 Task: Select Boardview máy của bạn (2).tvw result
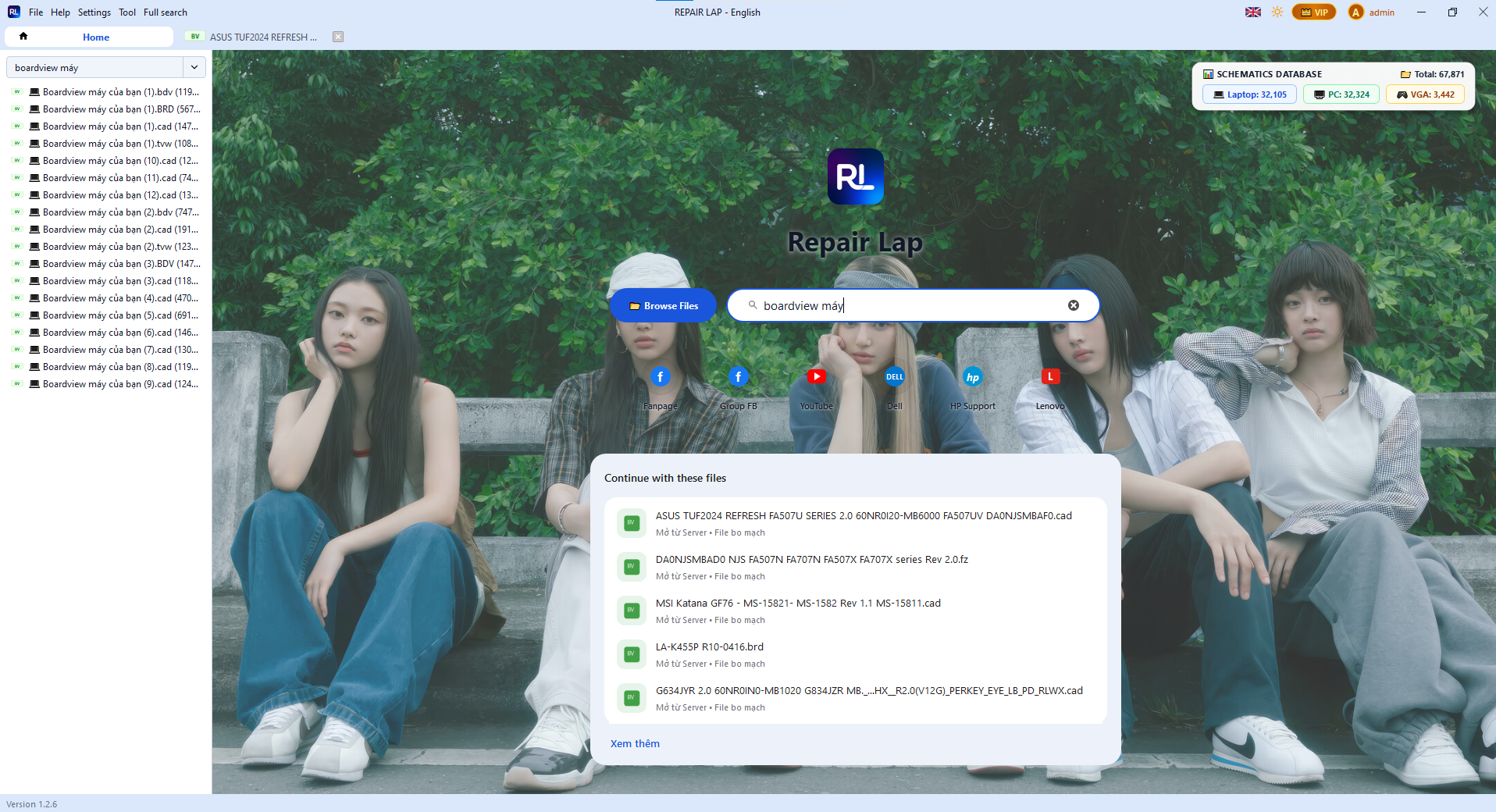(x=106, y=247)
